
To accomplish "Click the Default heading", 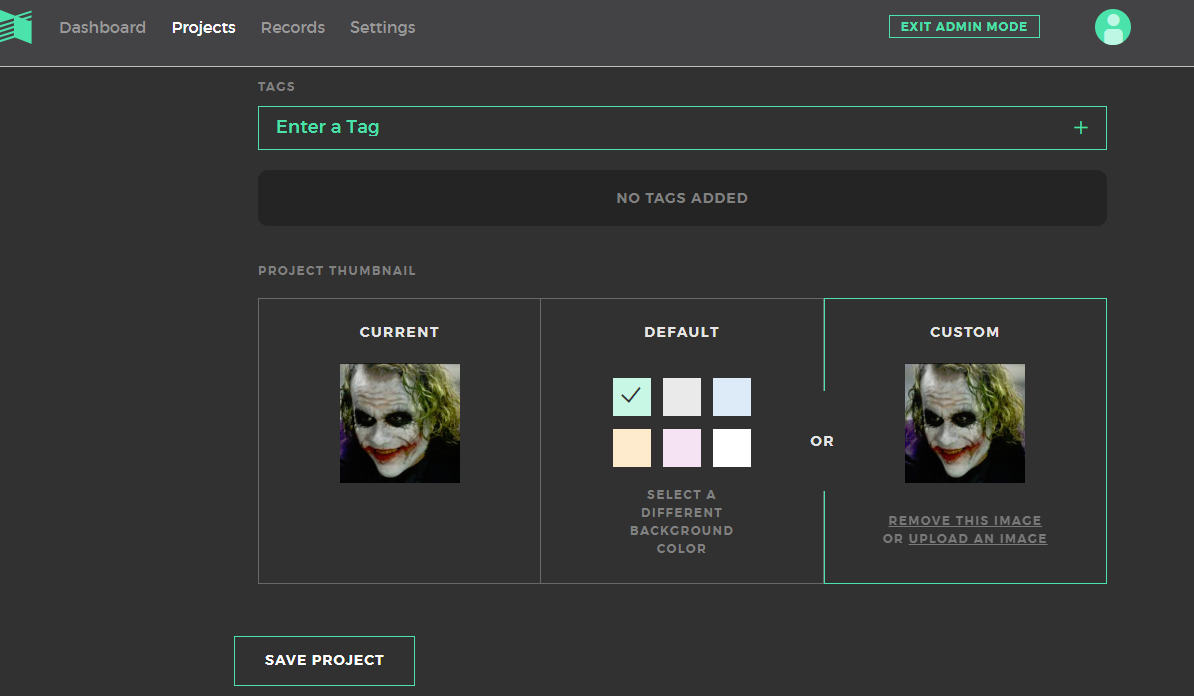I will point(682,332).
